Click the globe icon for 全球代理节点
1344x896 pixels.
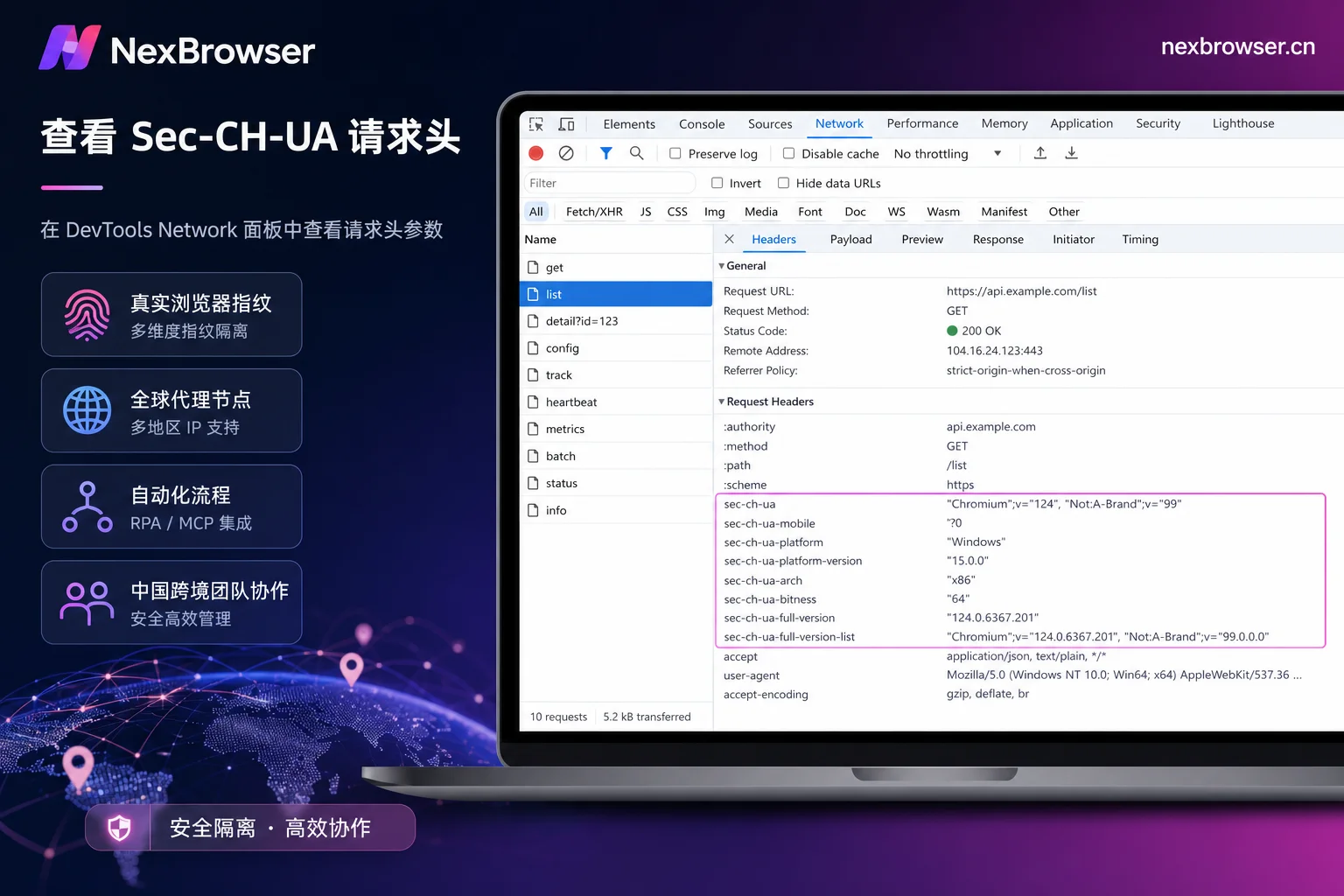tap(87, 410)
